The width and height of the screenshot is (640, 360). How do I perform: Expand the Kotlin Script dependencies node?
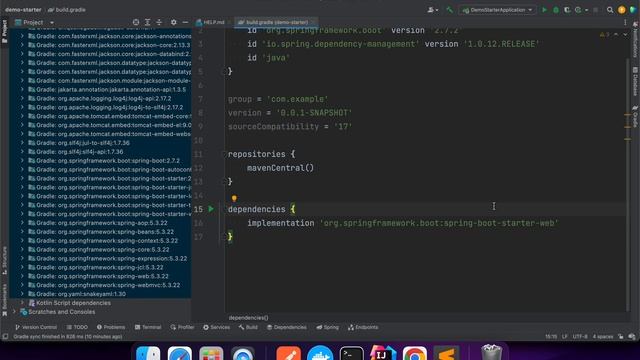click(22, 303)
